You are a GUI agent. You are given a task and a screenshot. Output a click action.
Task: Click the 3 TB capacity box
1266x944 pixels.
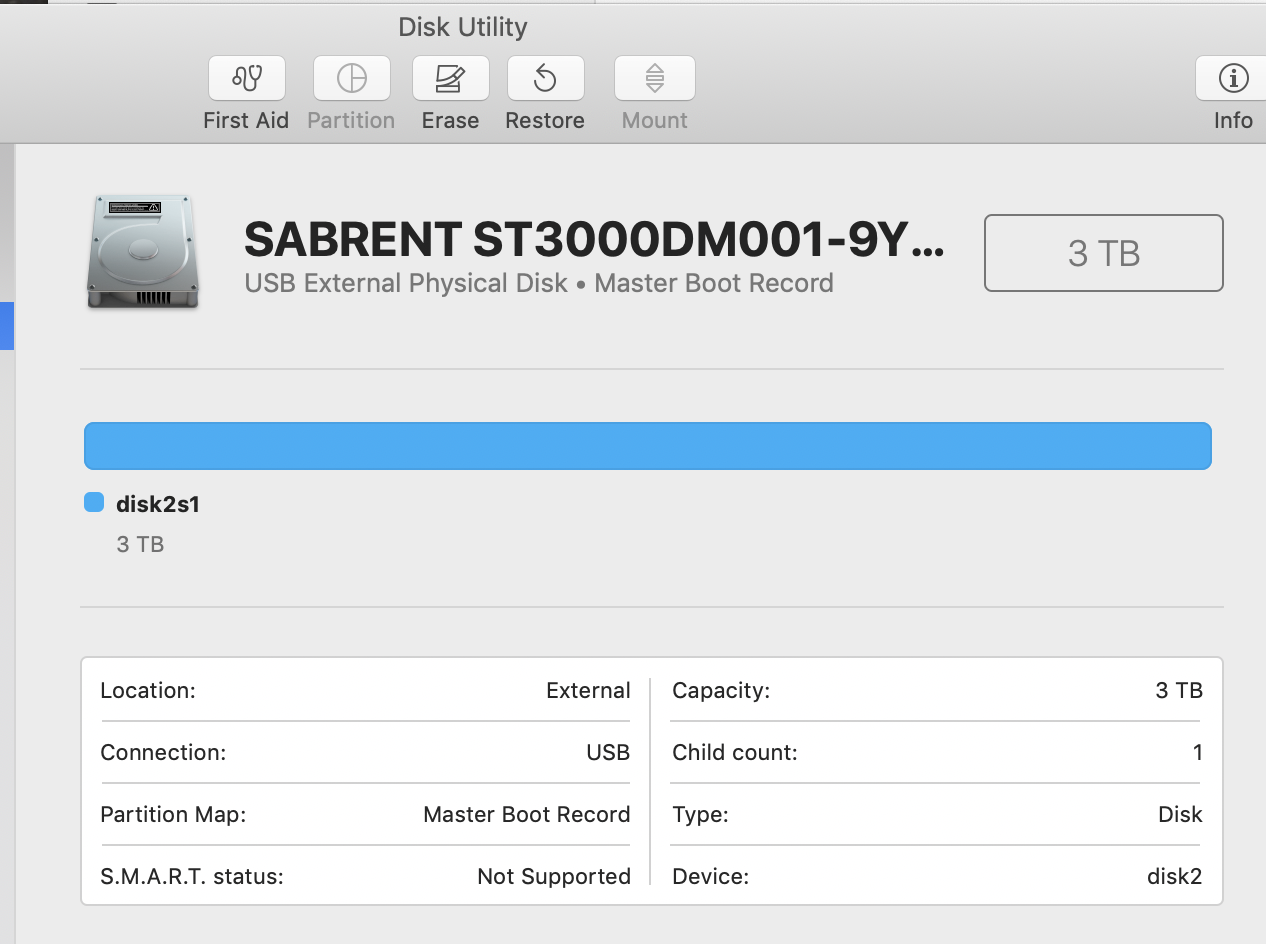tap(1104, 253)
